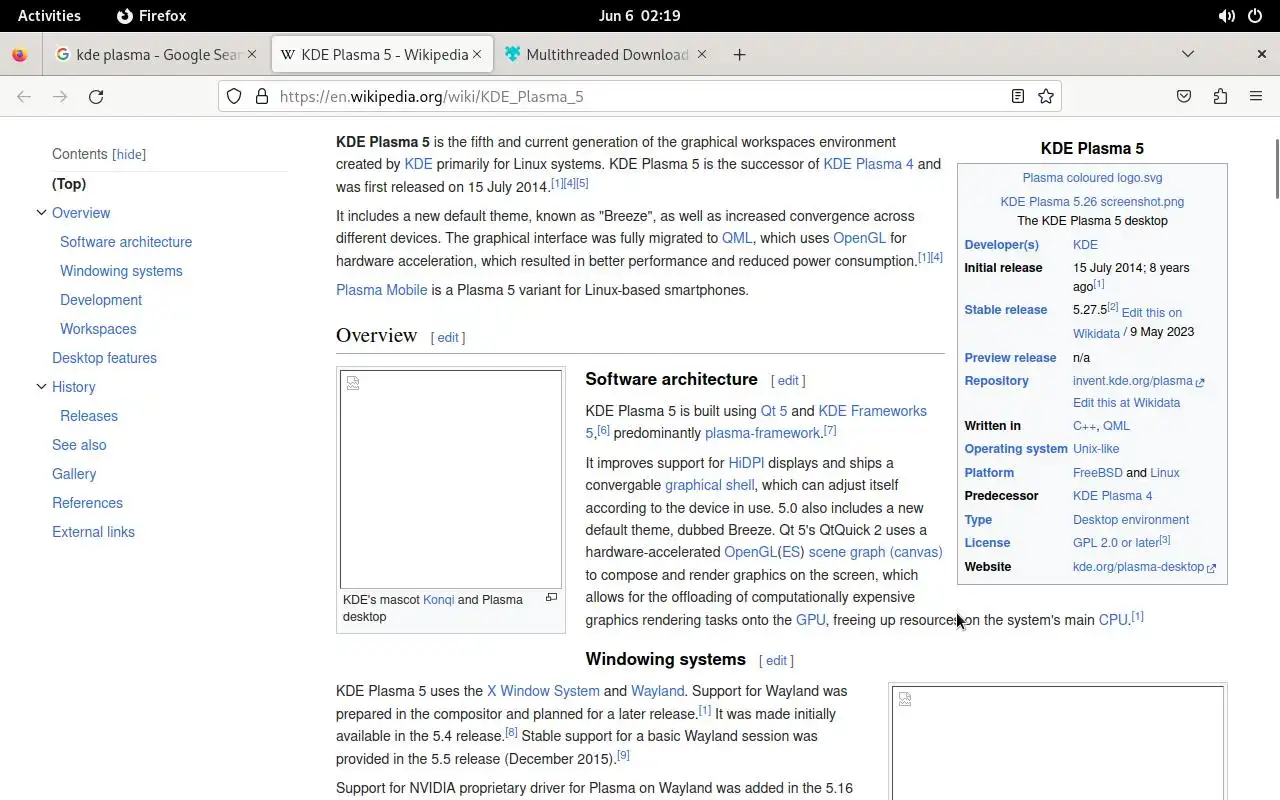Jump to (Top) in contents
This screenshot has height=800, width=1280.
69,184
